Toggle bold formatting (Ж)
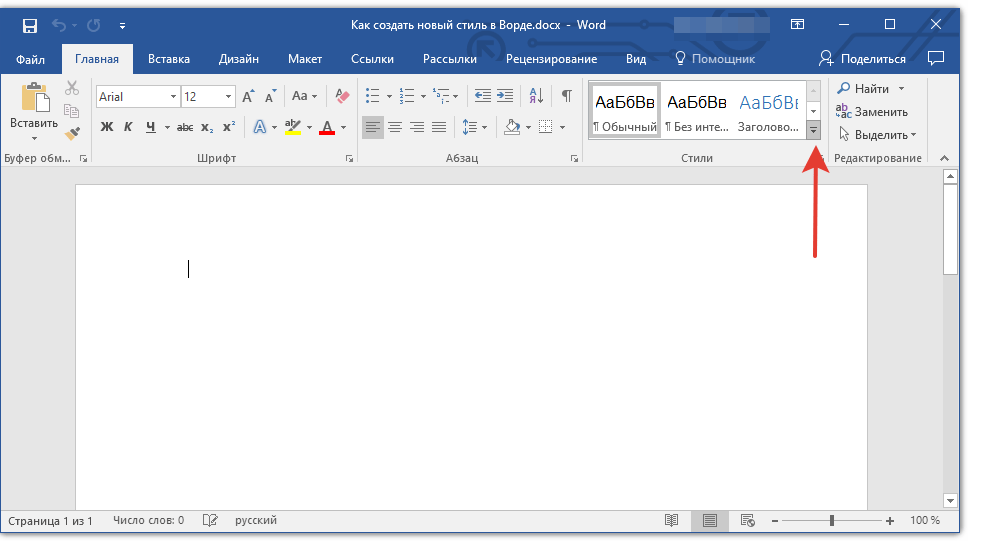Image resolution: width=992 pixels, height=541 pixels. click(107, 127)
